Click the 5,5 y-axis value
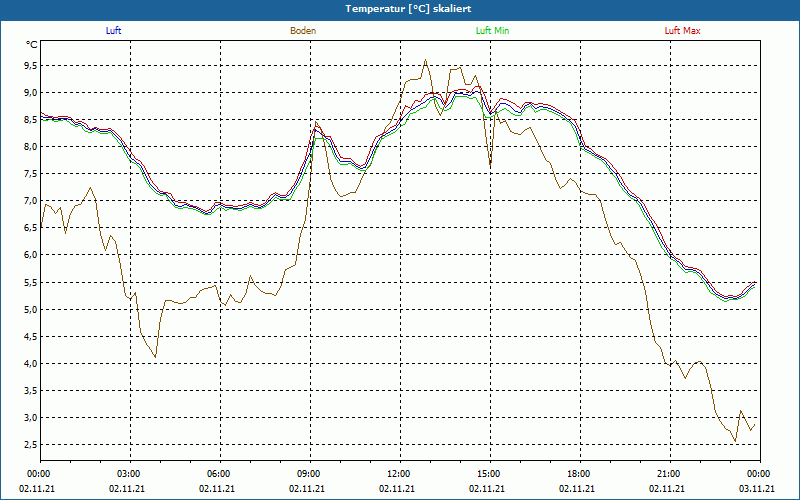The height and width of the screenshot is (500, 800). pos(31,282)
